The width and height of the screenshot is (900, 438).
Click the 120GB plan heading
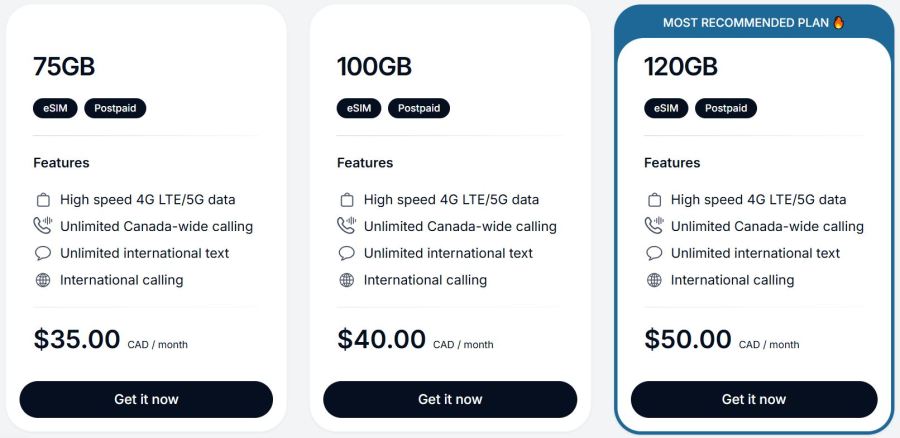[681, 67]
